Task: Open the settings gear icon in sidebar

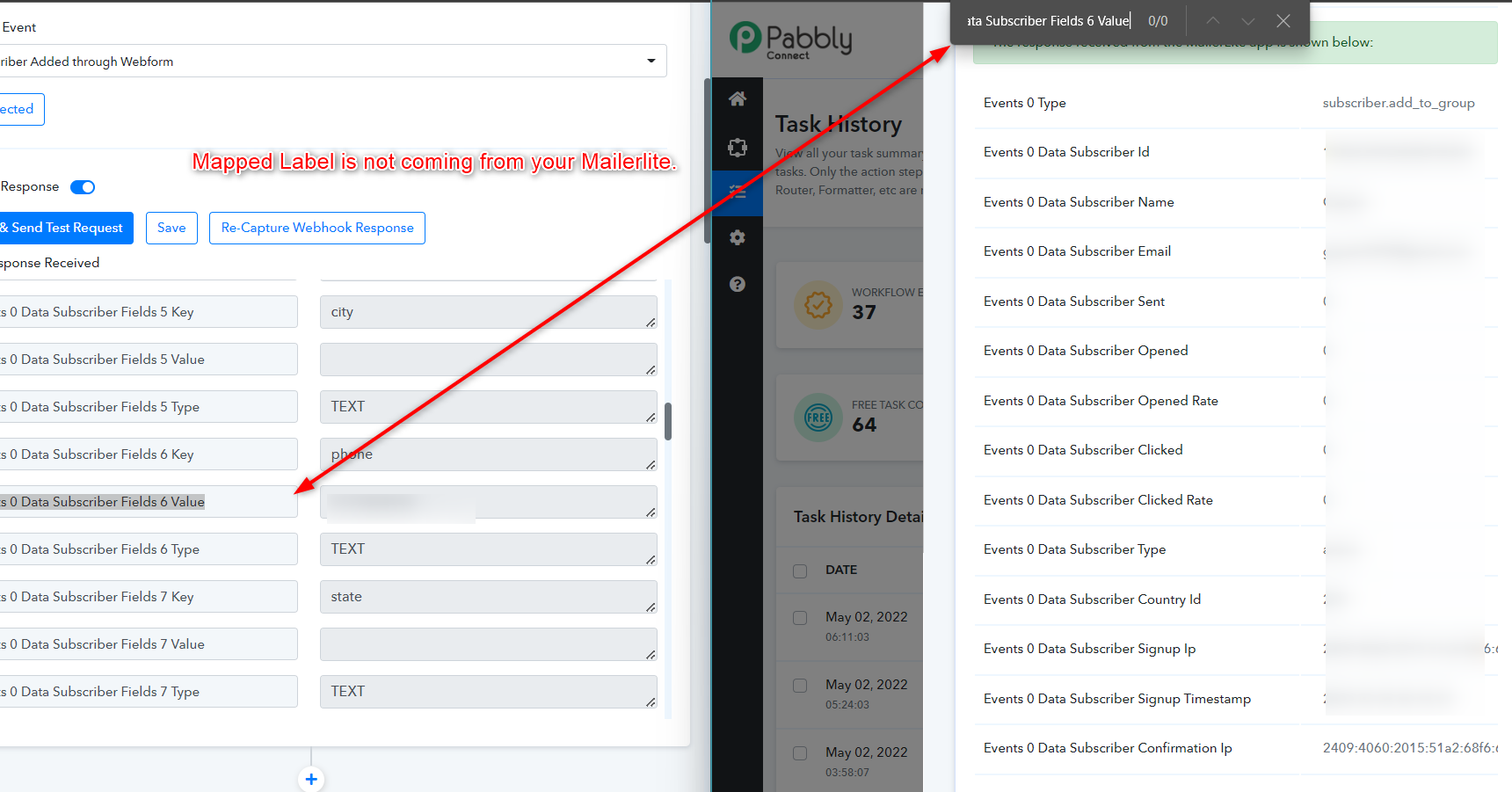Action: (738, 237)
